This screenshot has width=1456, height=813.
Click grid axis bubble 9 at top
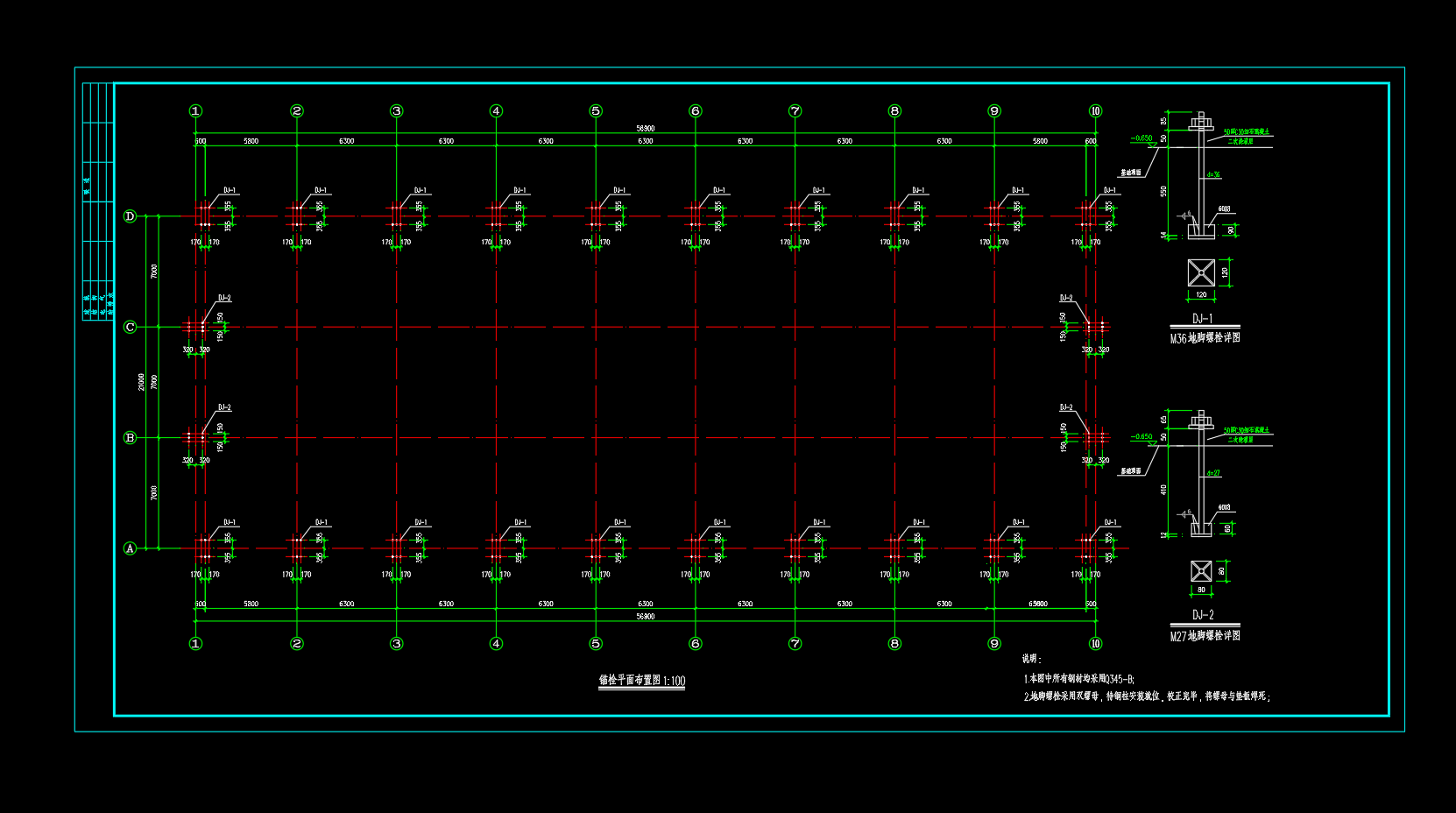pyautogui.click(x=994, y=111)
